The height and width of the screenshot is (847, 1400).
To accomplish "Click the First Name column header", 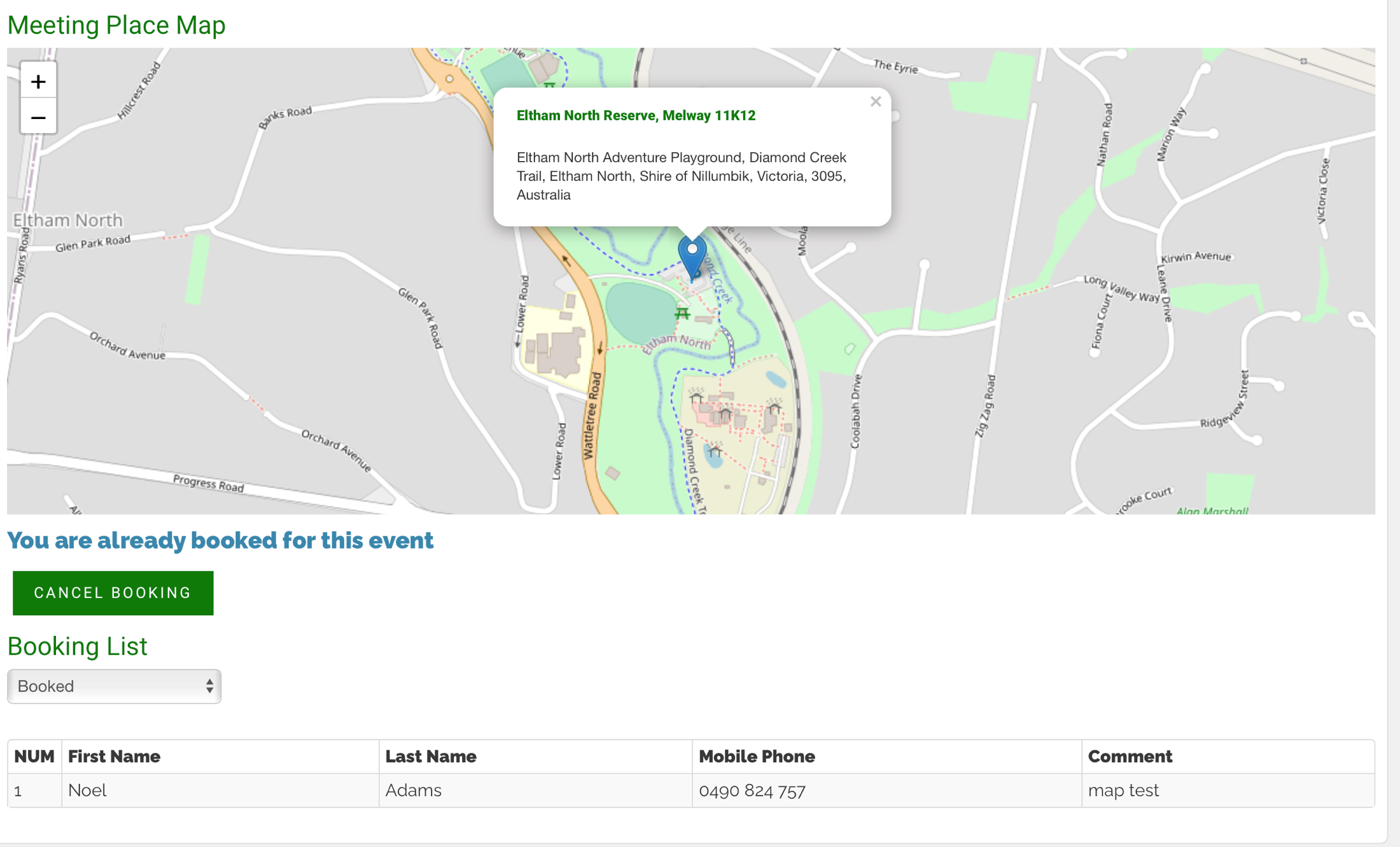I will click(x=114, y=756).
